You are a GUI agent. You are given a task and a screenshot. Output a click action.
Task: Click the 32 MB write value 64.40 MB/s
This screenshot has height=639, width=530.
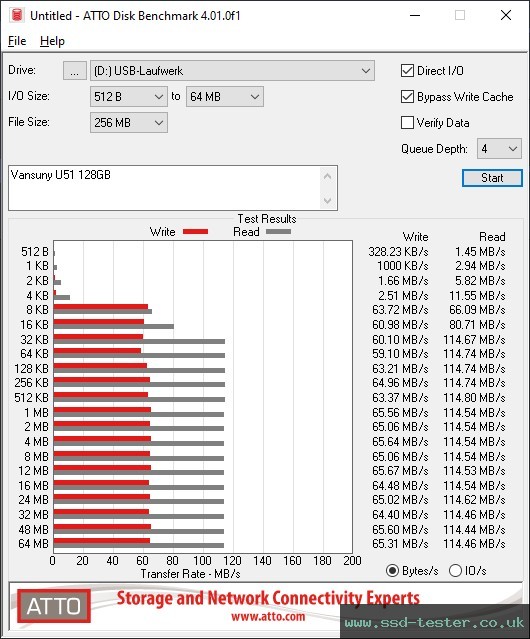point(400,515)
